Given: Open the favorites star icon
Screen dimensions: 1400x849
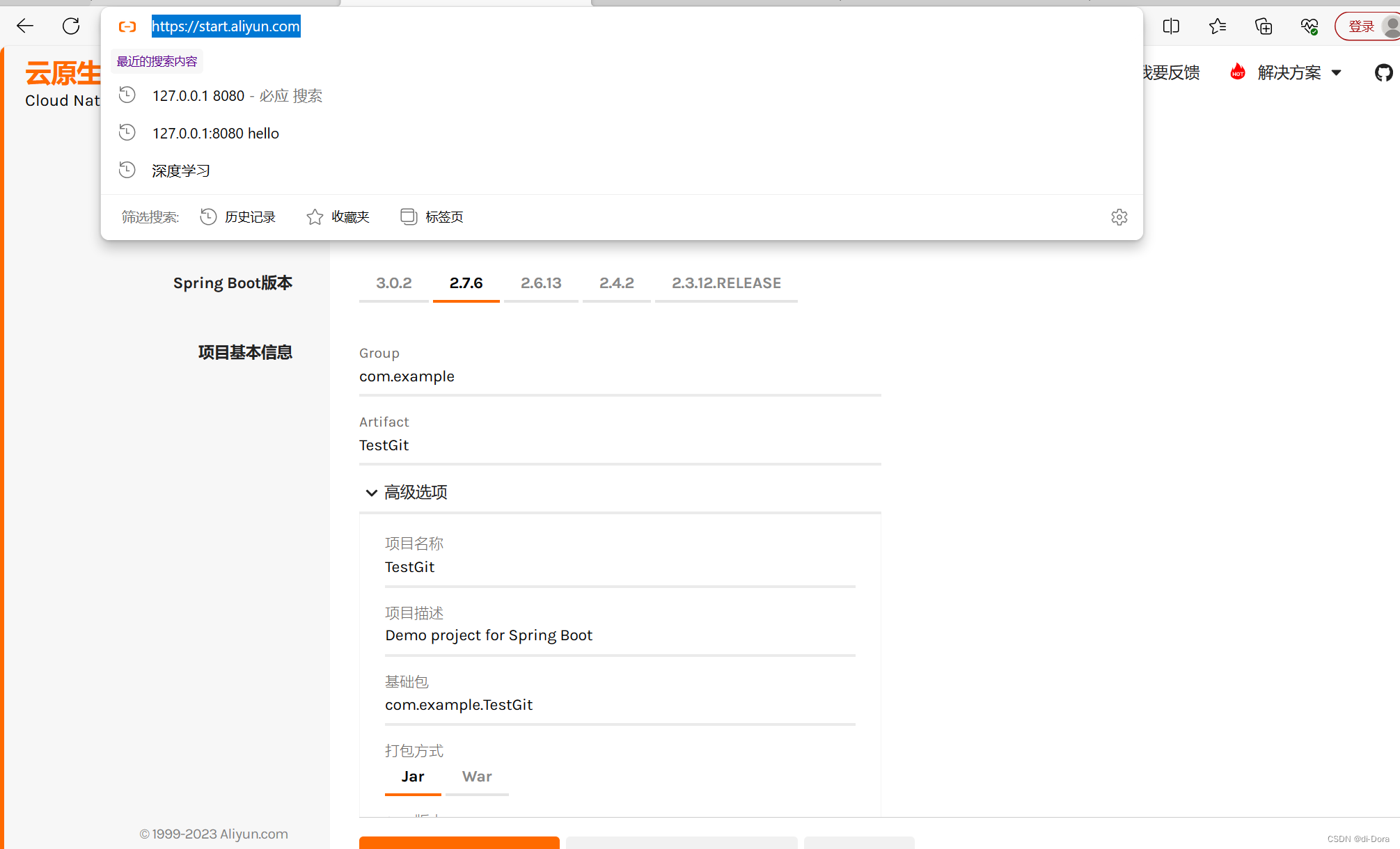Looking at the screenshot, I should [1217, 26].
